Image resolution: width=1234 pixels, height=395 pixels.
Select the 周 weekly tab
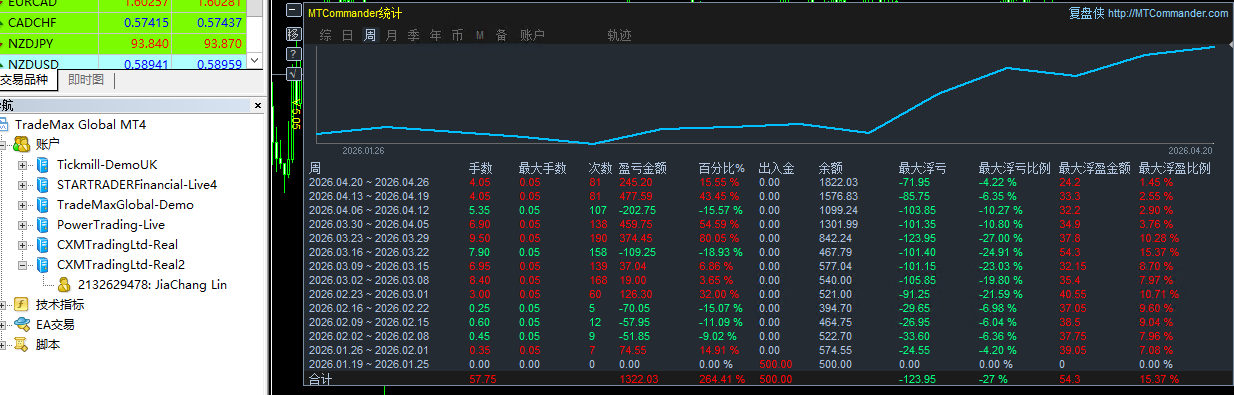click(x=370, y=35)
